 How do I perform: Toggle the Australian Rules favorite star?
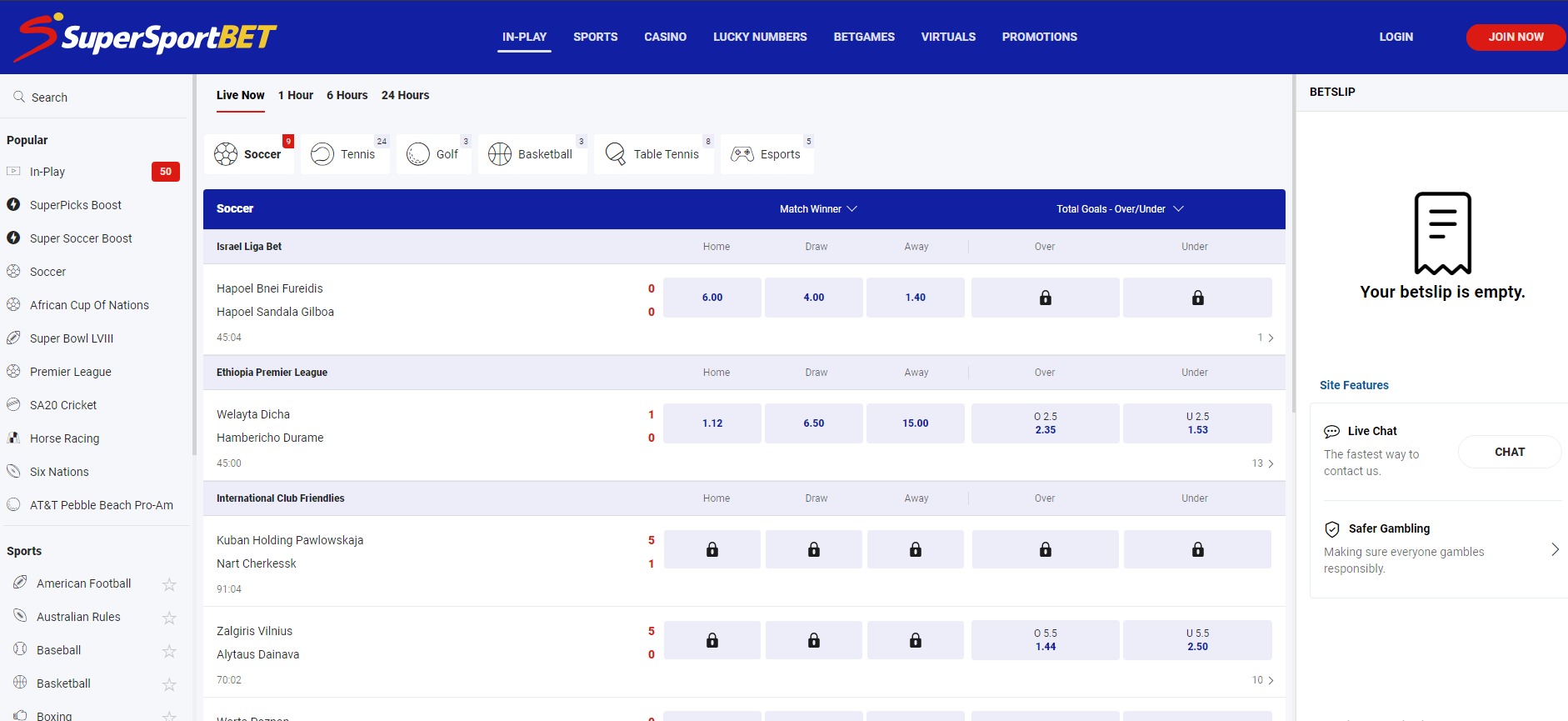coord(169,618)
